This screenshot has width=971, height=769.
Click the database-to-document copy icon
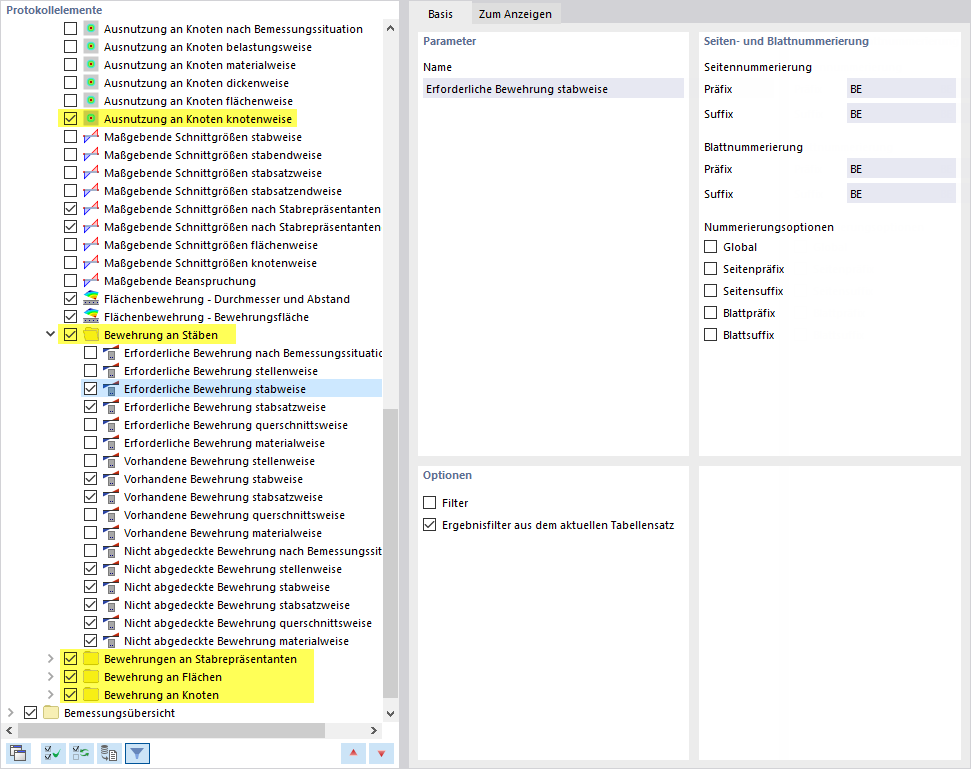click(109, 753)
